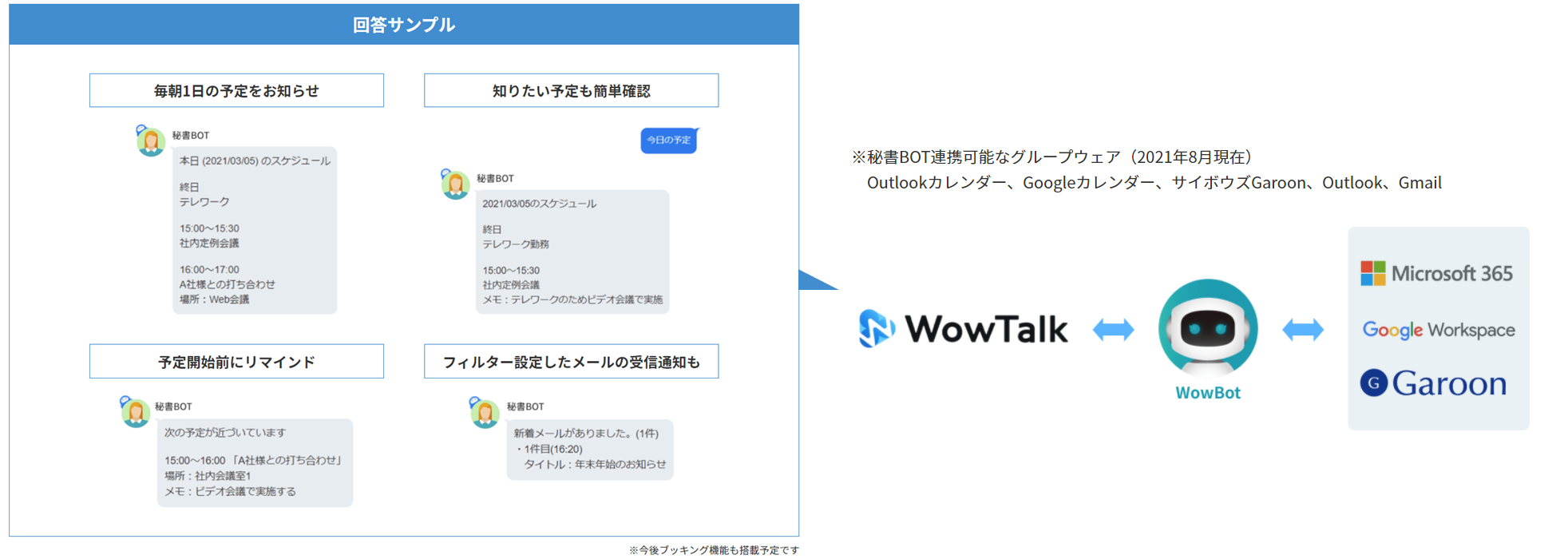This screenshot has height=559, width=1568.
Task: Click the WowTalk wordmark text
Action: tap(986, 329)
